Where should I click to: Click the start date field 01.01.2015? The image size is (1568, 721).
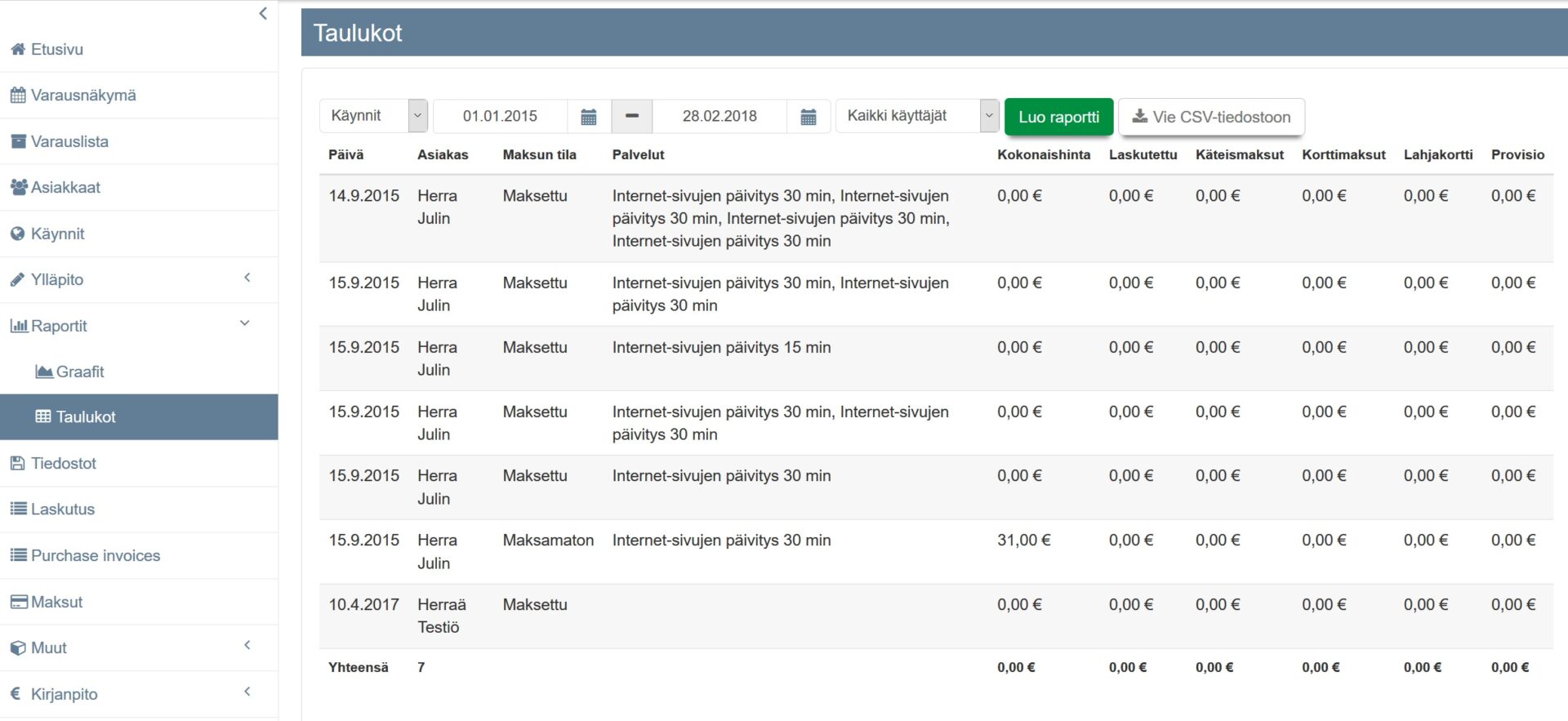tap(500, 116)
